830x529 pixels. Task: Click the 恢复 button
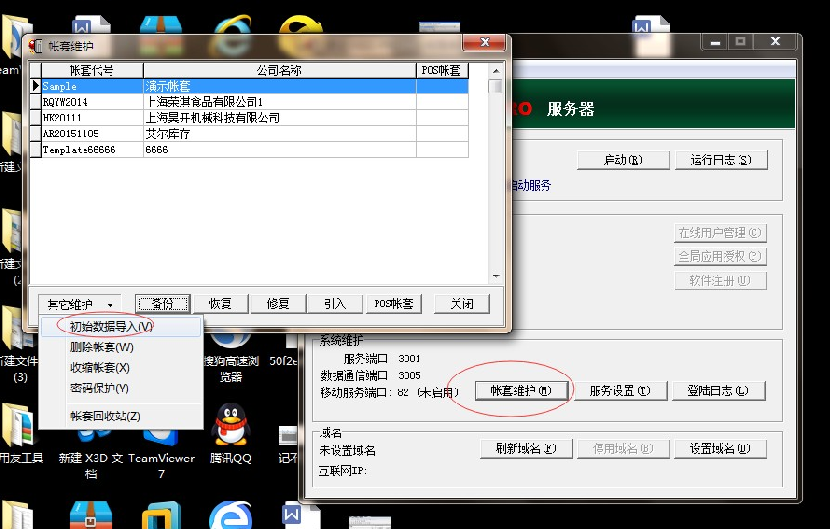tap(220, 304)
